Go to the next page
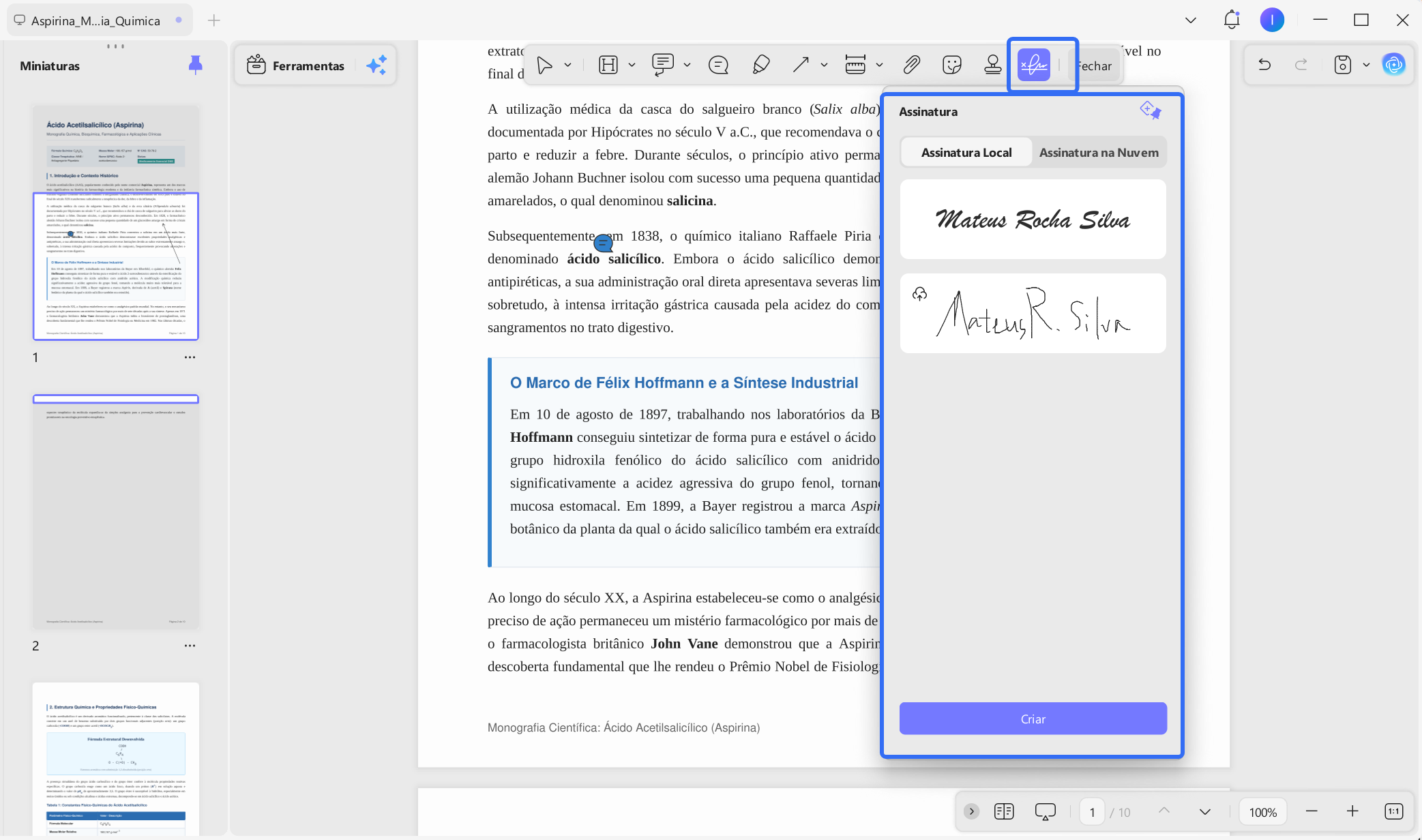Viewport: 1422px width, 840px height. (1205, 811)
